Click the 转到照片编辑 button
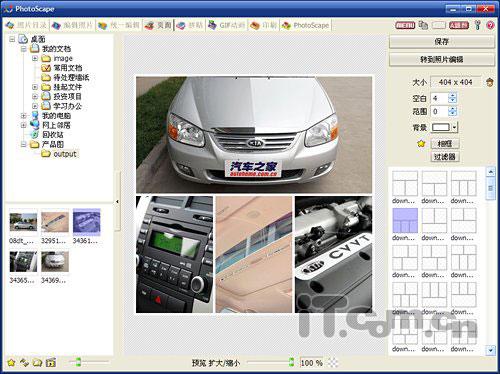Viewport: 500px width, 374px height. [x=442, y=60]
